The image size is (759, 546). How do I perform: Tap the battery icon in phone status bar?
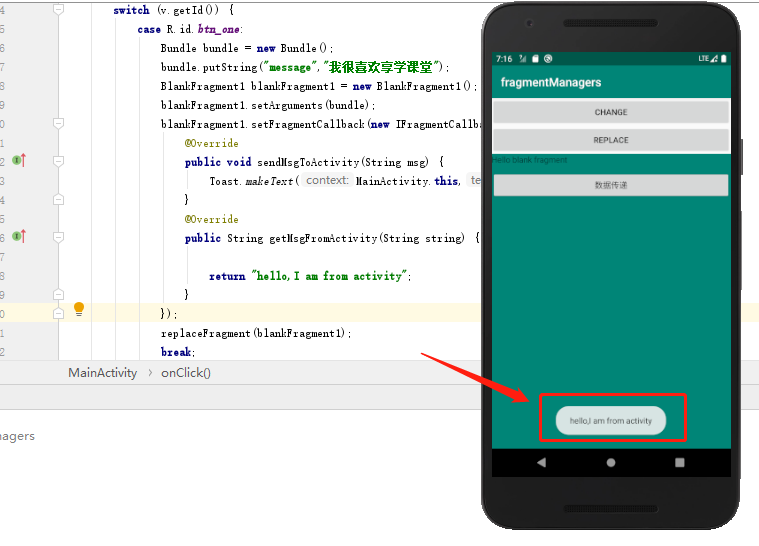pos(724,59)
